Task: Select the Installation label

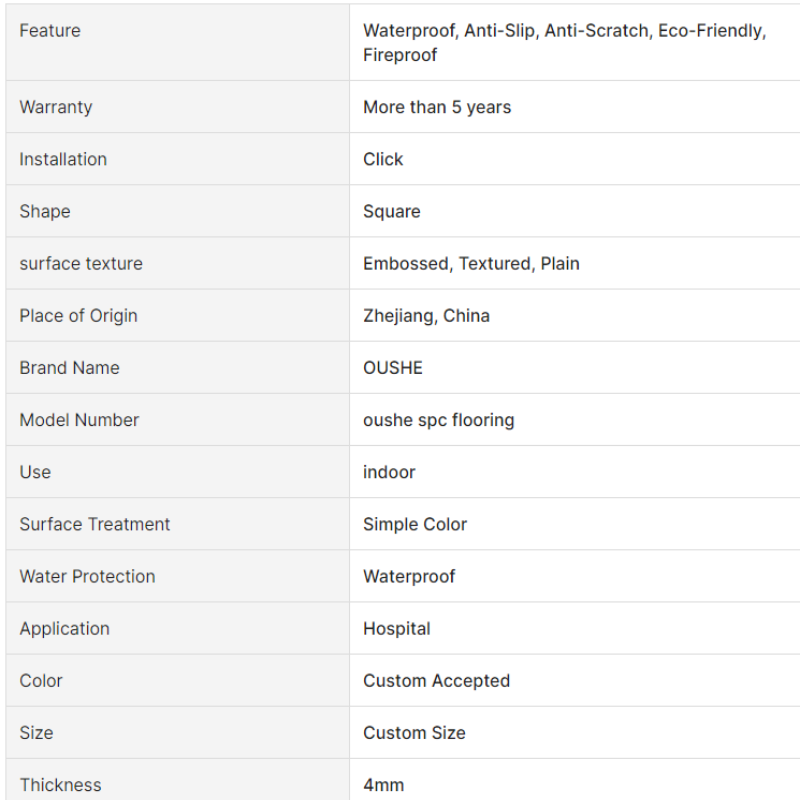Action: pyautogui.click(x=63, y=159)
